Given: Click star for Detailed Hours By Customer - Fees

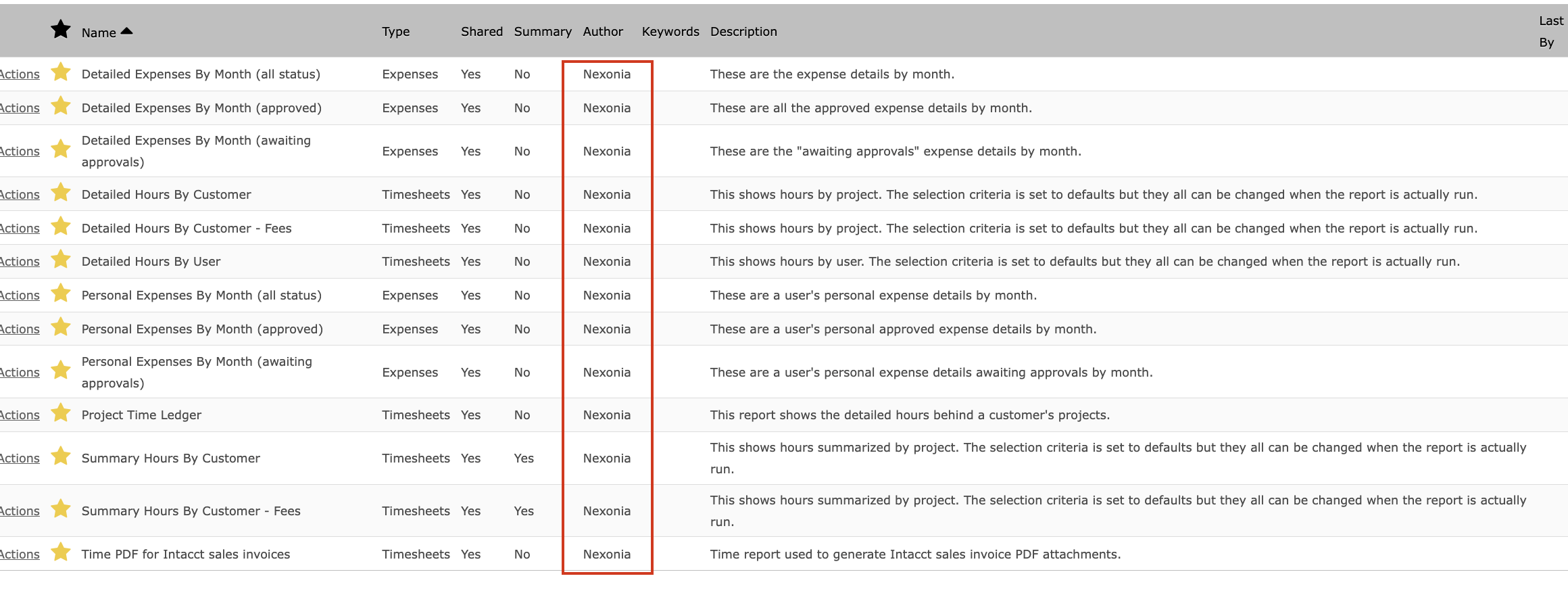Looking at the screenshot, I should tap(61, 227).
